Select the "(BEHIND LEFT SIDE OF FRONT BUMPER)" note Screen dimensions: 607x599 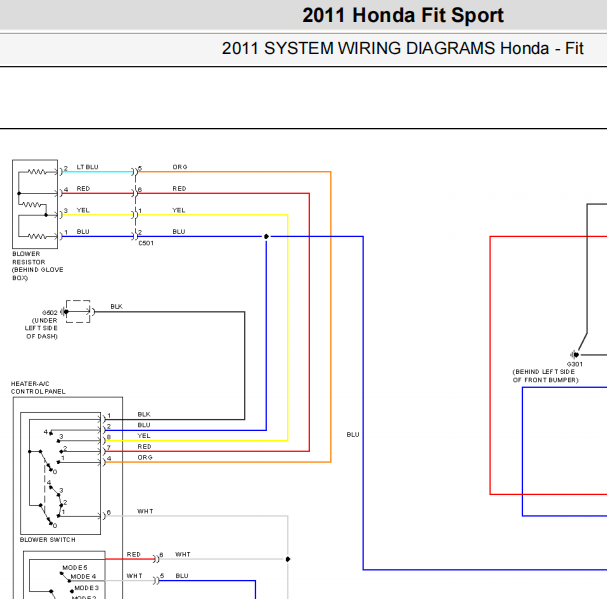tap(545, 376)
